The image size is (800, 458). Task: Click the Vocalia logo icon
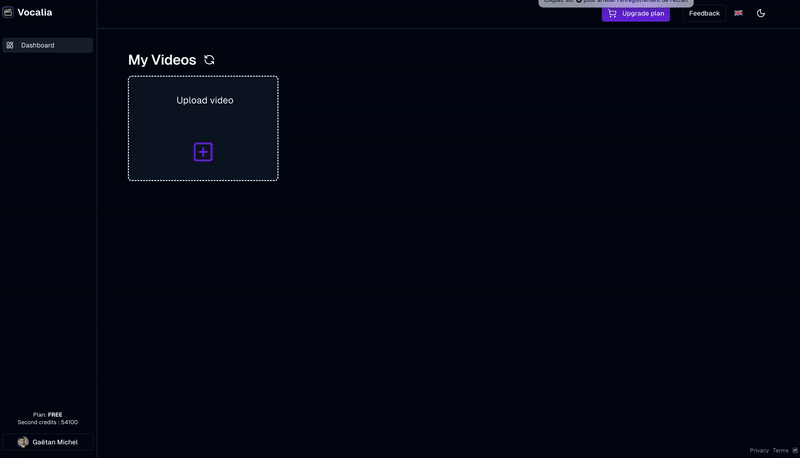click(x=8, y=12)
